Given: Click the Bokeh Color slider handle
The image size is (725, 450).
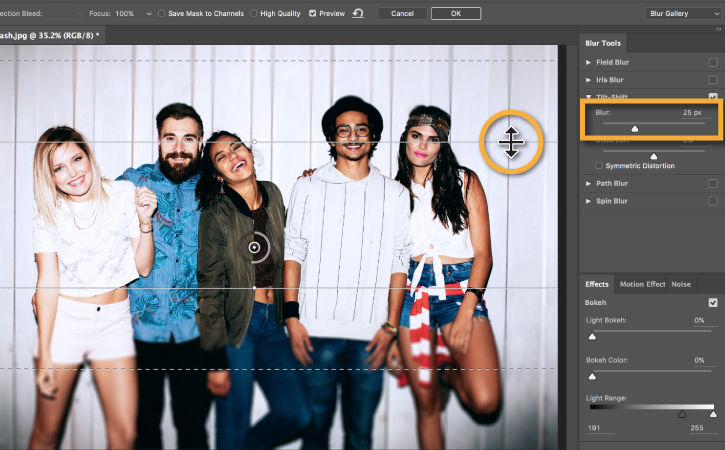Looking at the screenshot, I should tap(592, 376).
